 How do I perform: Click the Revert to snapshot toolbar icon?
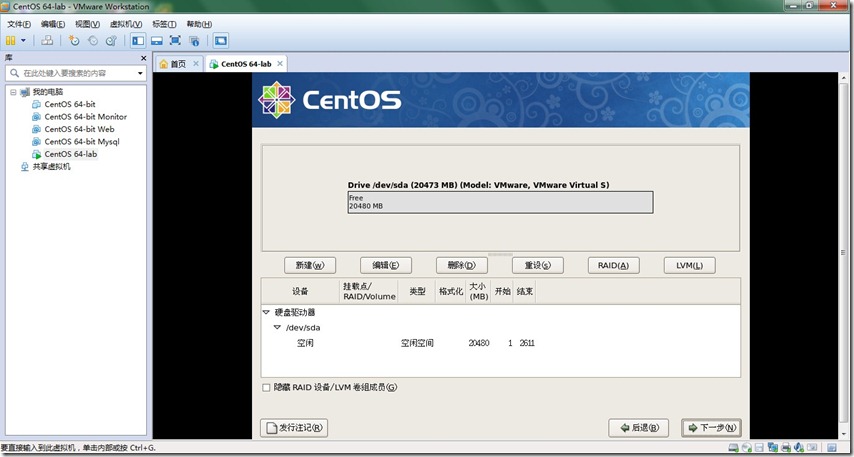pos(93,40)
